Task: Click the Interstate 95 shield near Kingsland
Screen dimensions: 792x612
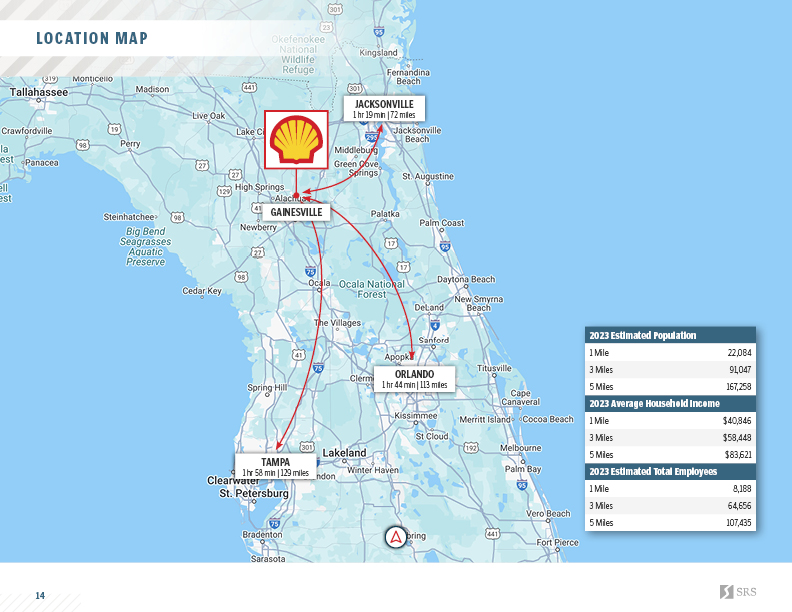Action: [379, 32]
